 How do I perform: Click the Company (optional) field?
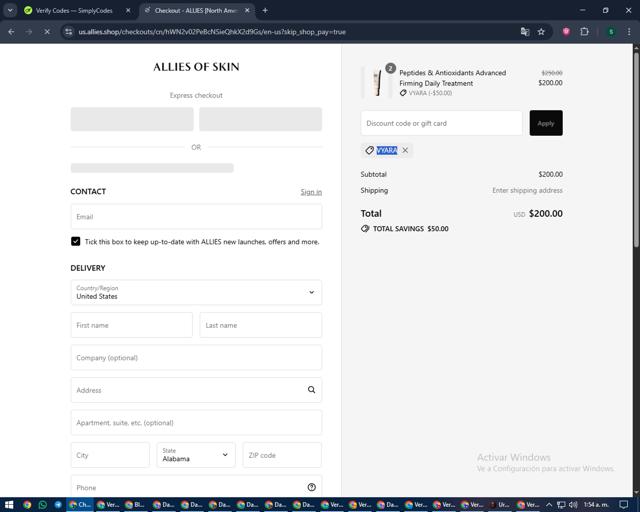(196, 358)
